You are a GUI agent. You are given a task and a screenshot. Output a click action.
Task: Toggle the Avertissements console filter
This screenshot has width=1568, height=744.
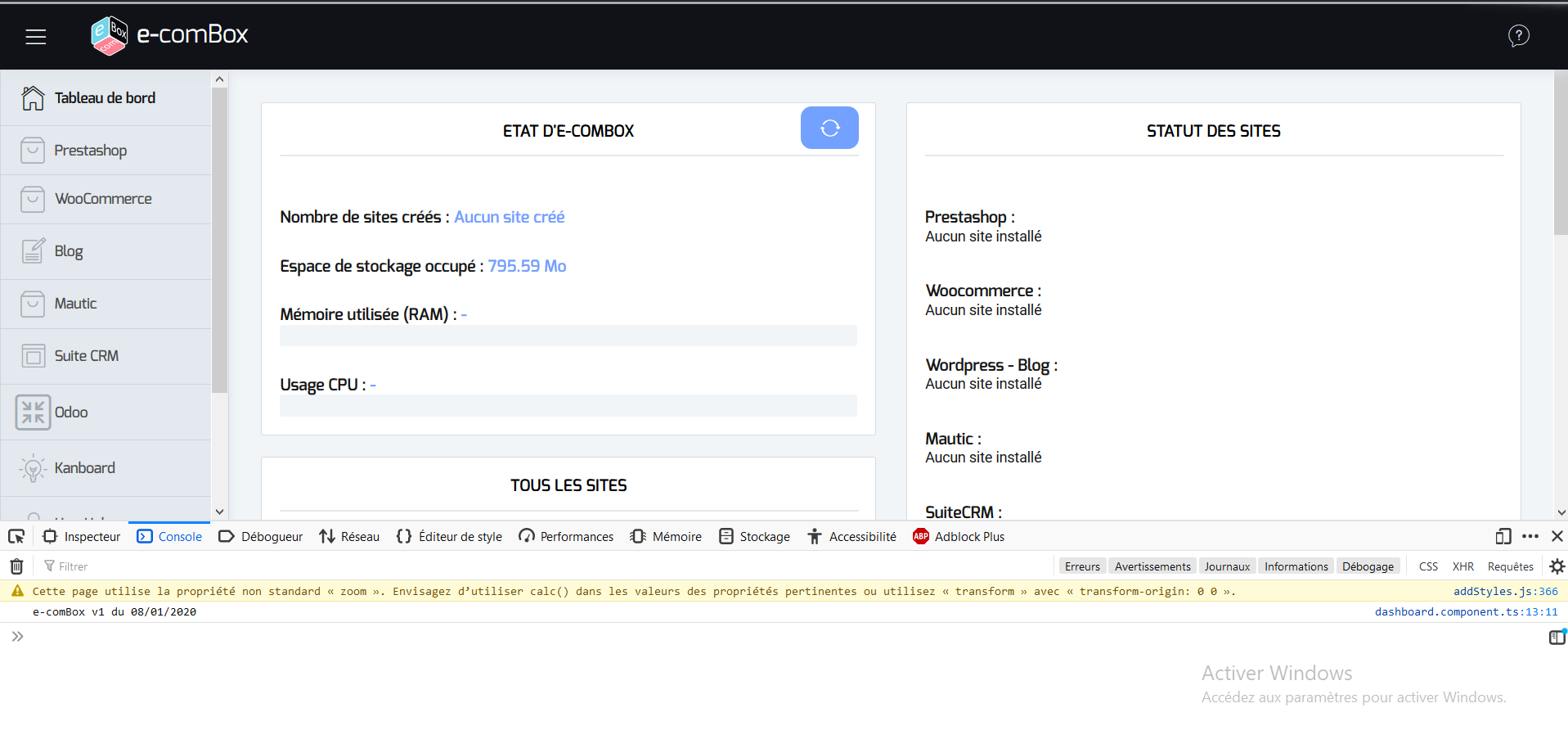[x=1152, y=566]
